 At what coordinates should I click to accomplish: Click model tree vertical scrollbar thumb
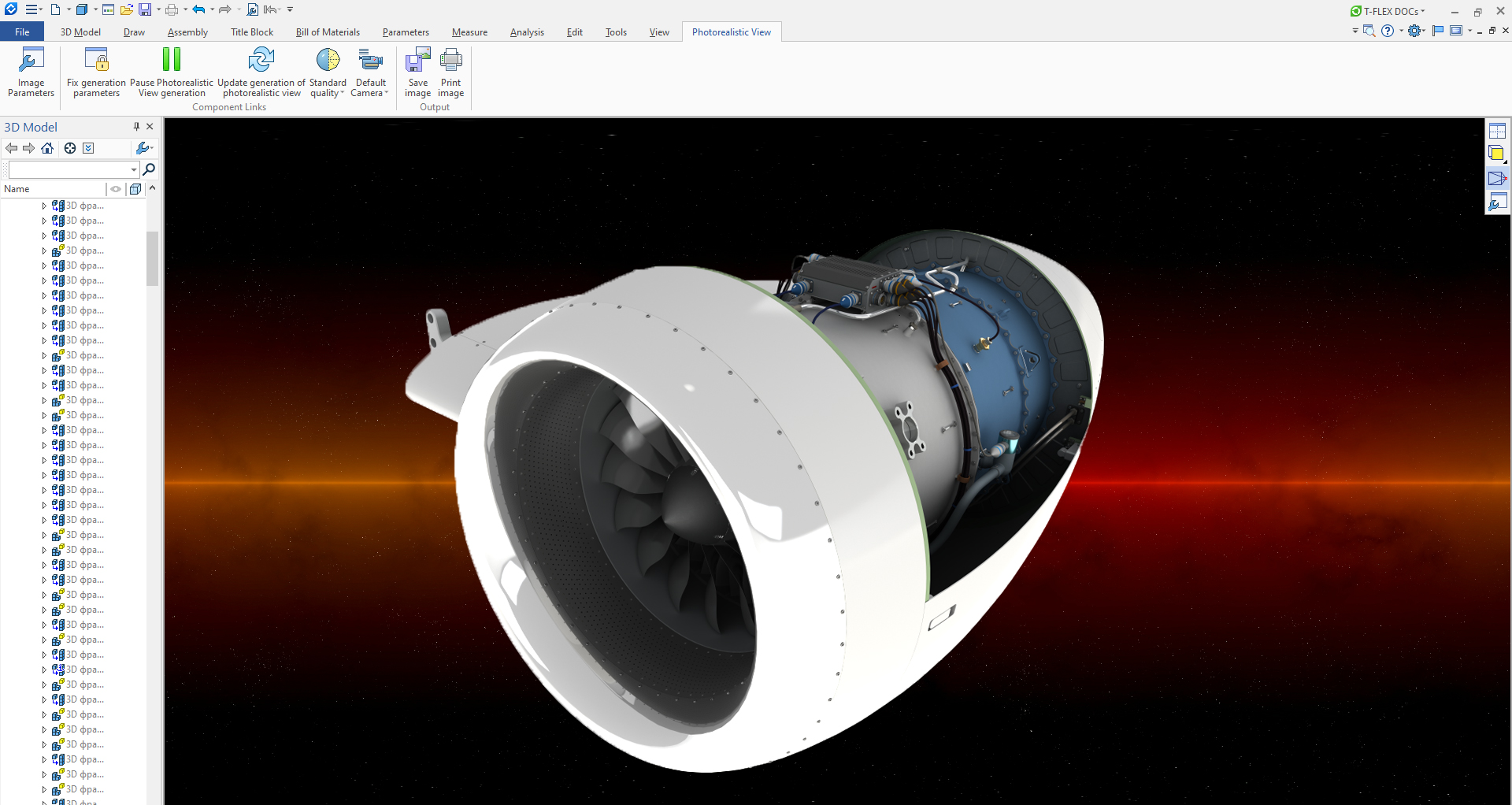tap(153, 258)
